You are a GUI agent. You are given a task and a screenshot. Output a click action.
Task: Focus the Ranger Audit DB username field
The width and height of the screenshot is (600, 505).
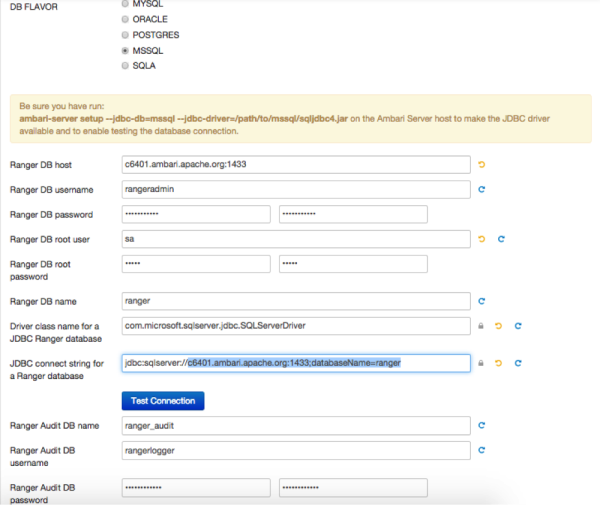296,451
